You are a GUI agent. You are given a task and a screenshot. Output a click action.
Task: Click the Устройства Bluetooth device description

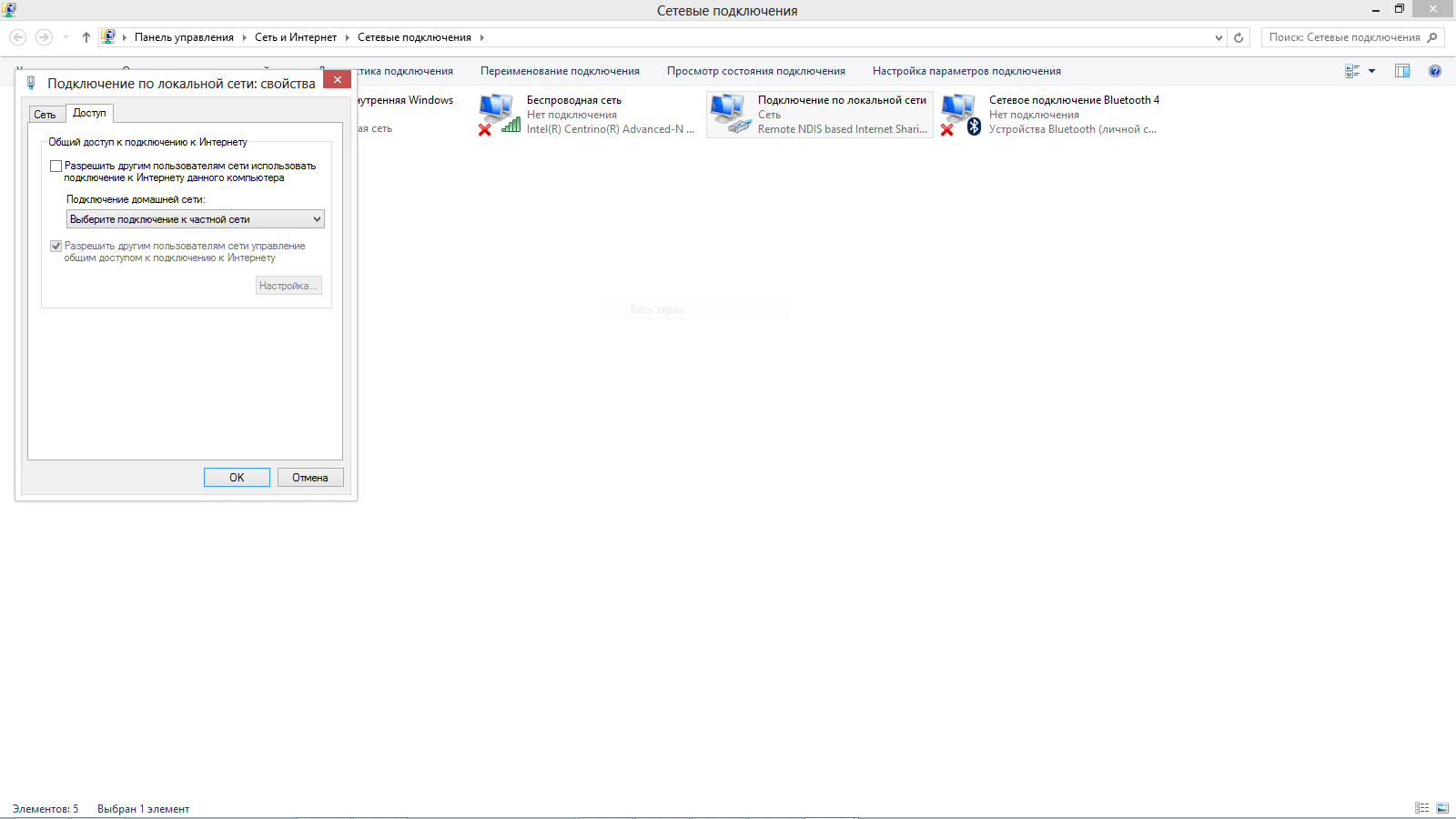pyautogui.click(x=1073, y=129)
